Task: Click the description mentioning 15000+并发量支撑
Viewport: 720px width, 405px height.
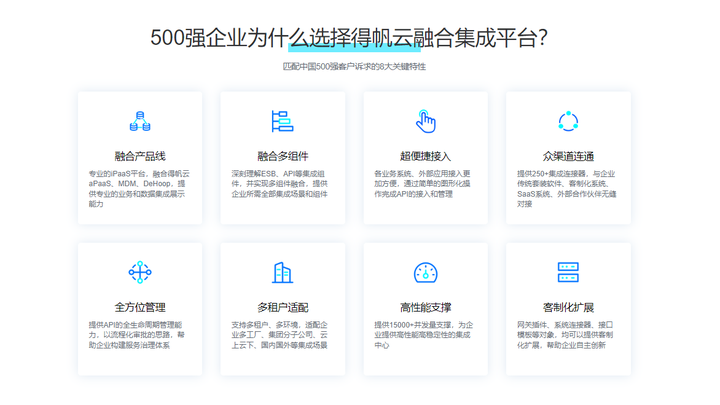Action: click(423, 335)
